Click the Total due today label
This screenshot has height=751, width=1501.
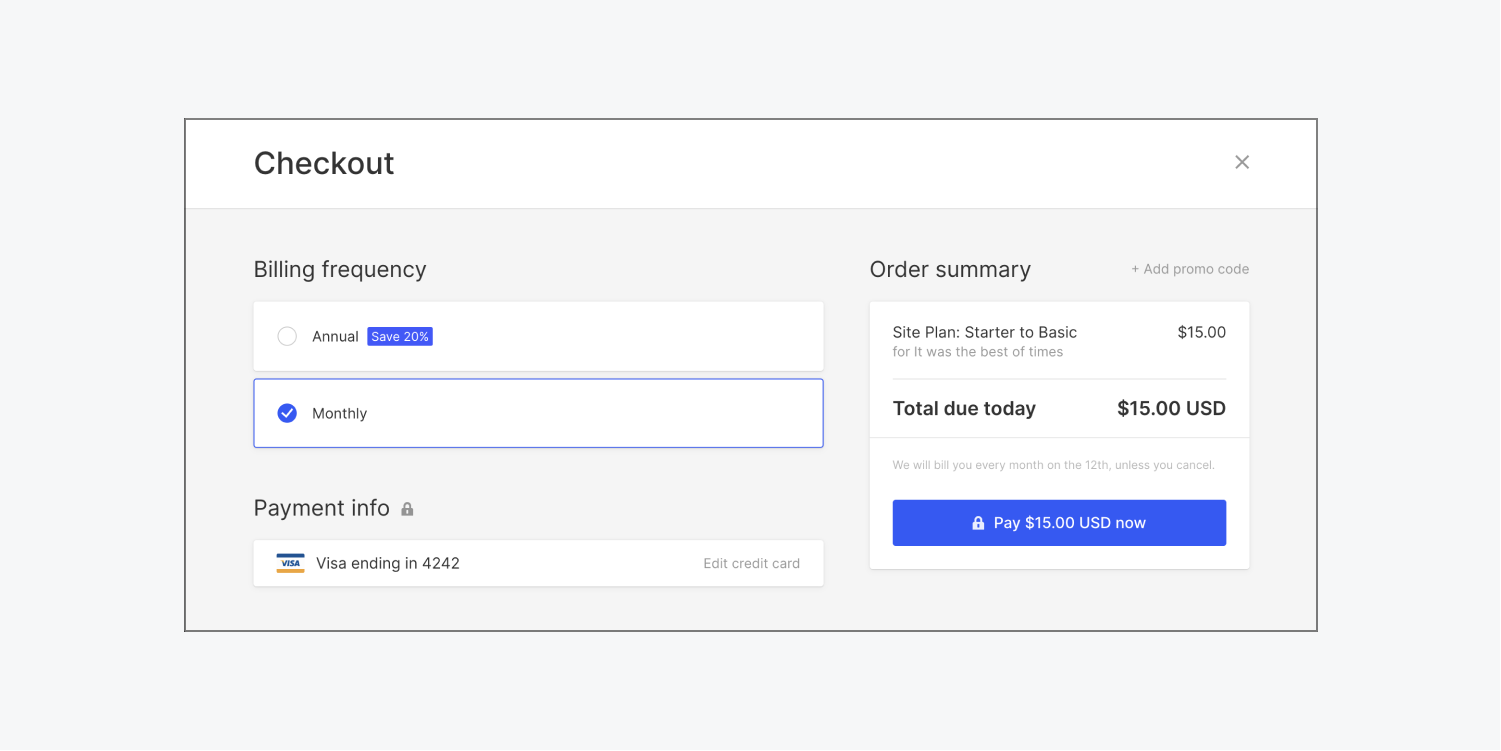point(964,408)
